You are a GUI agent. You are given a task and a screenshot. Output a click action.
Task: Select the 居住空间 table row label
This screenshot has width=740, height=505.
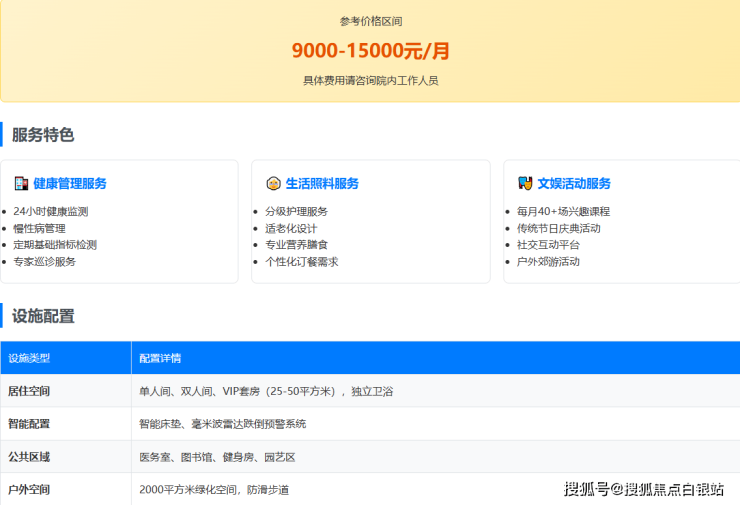(29, 391)
